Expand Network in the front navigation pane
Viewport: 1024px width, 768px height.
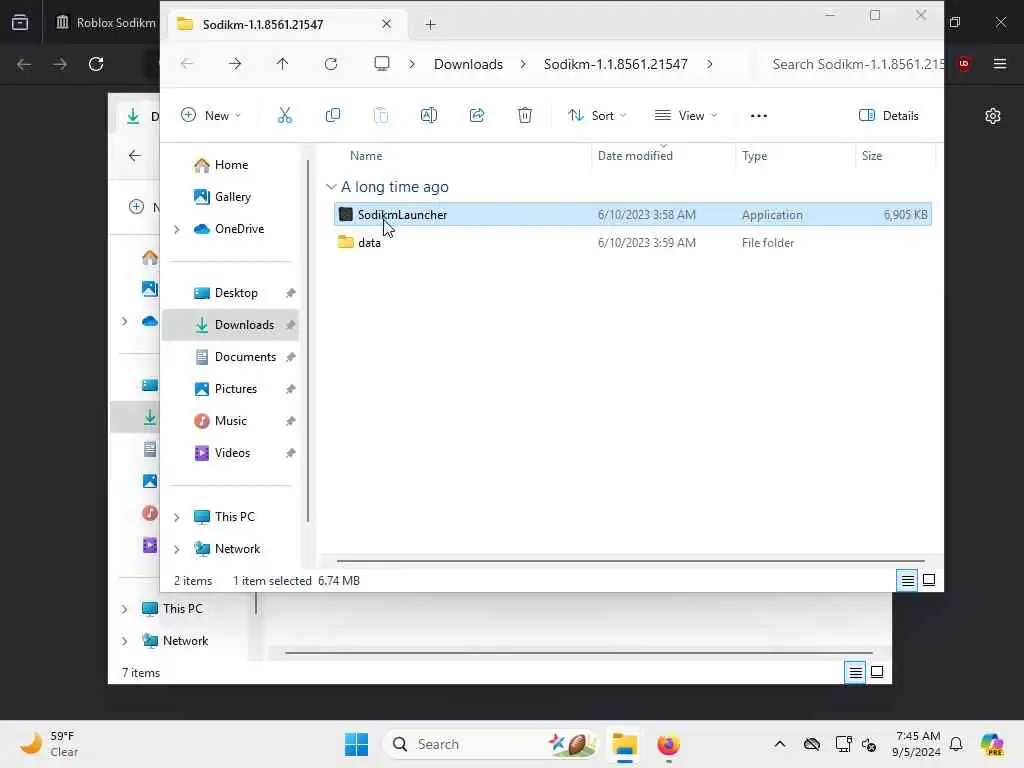pyautogui.click(x=176, y=549)
